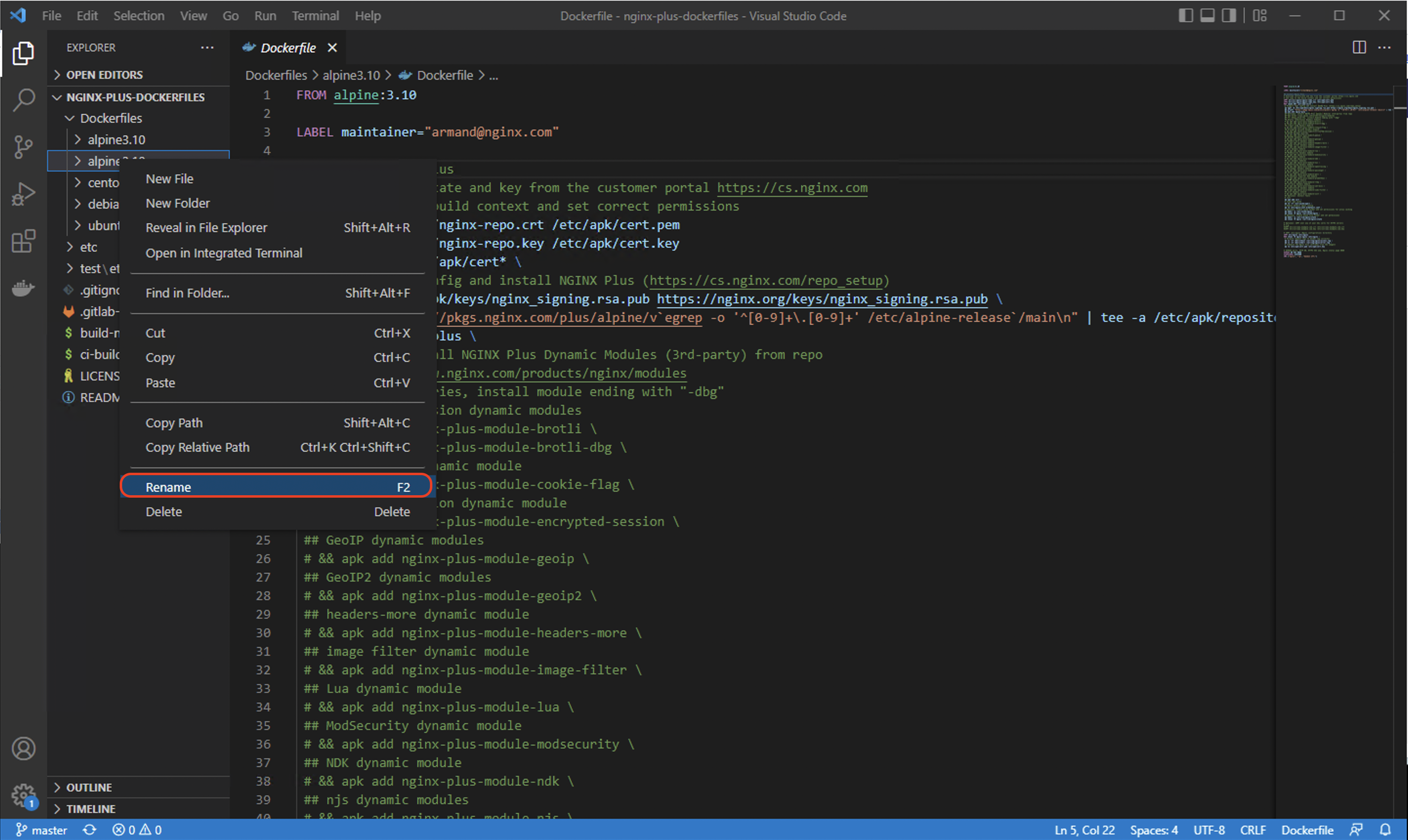
Task: Expand the alpine3.10 folder
Action: tap(139, 140)
